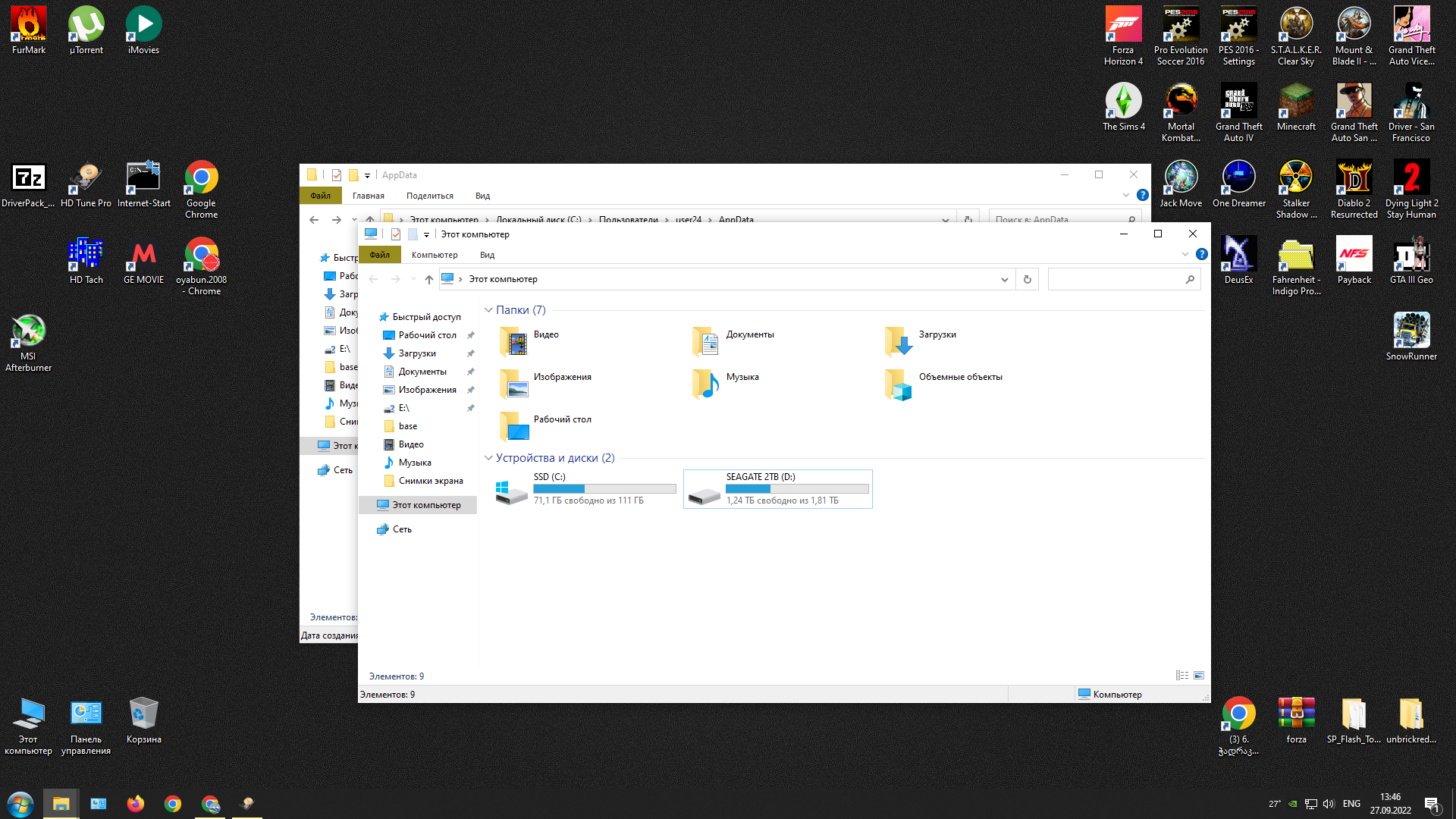
Task: Collapse the Папки (7) group
Action: tap(488, 310)
